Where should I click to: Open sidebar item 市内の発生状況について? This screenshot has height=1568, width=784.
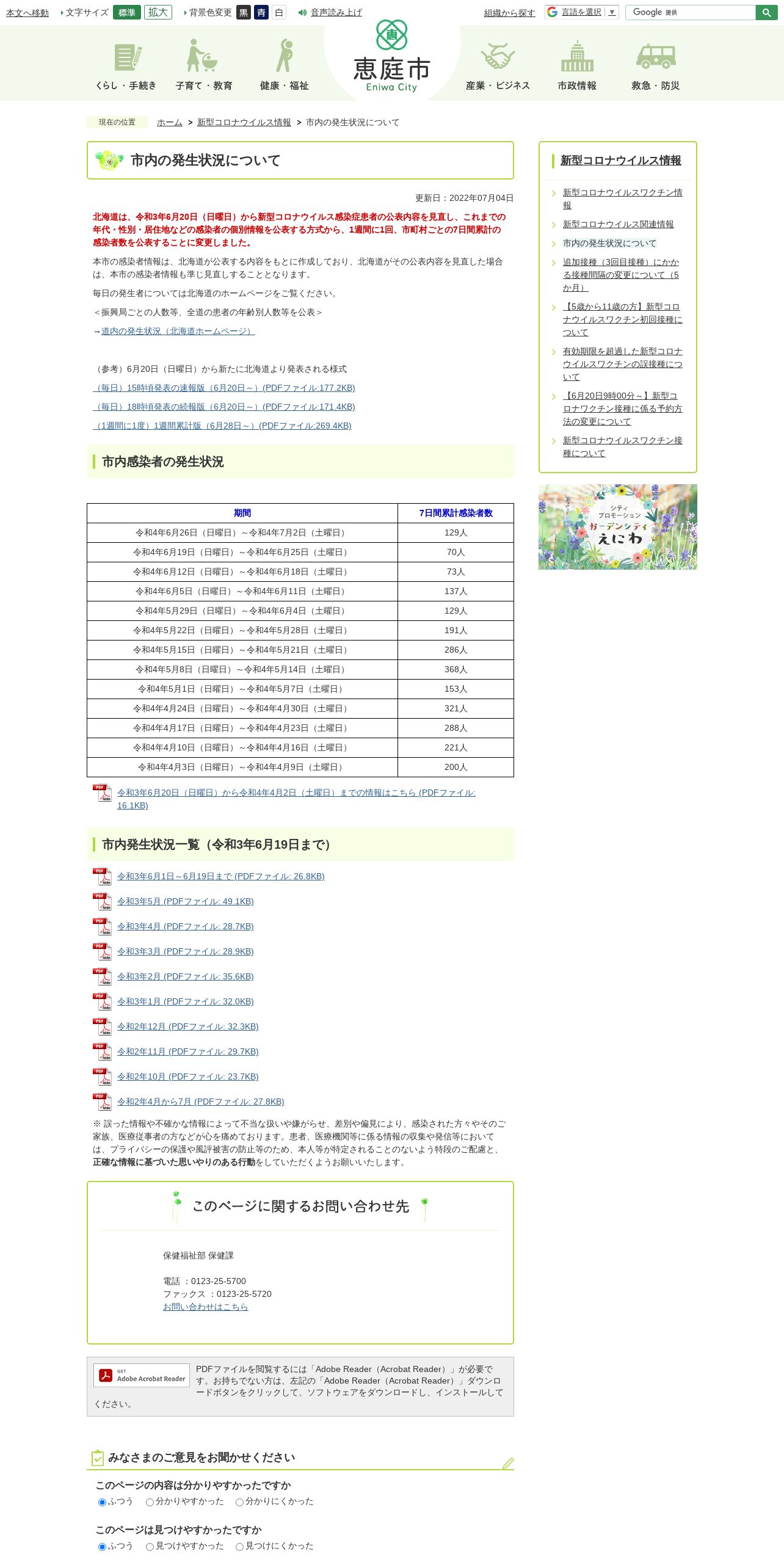609,243
